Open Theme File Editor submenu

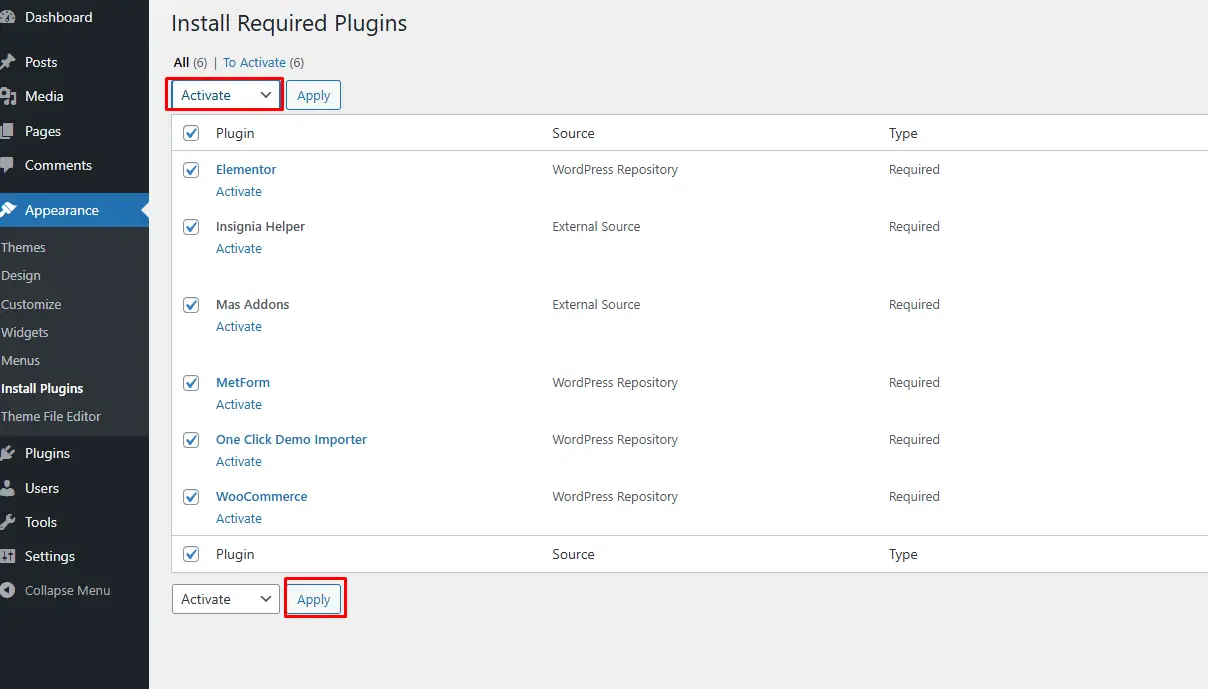tap(51, 416)
